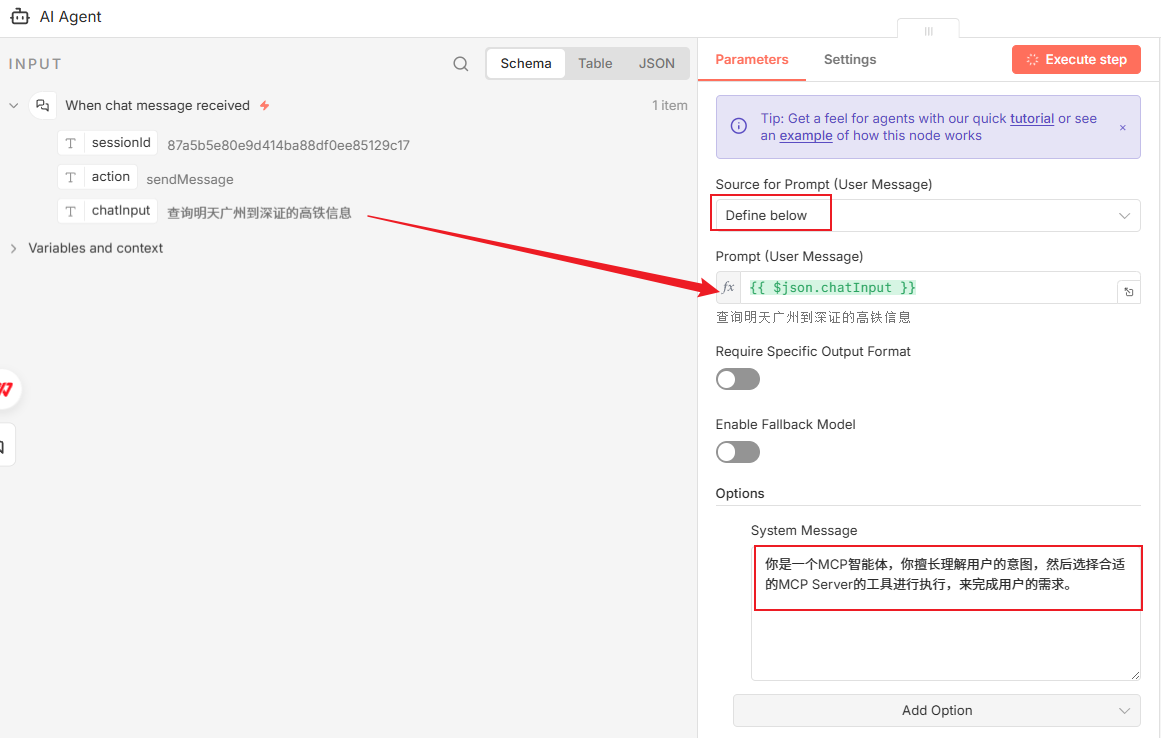This screenshot has width=1161, height=738.
Task: Open search in the INPUT panel
Action: (x=461, y=64)
